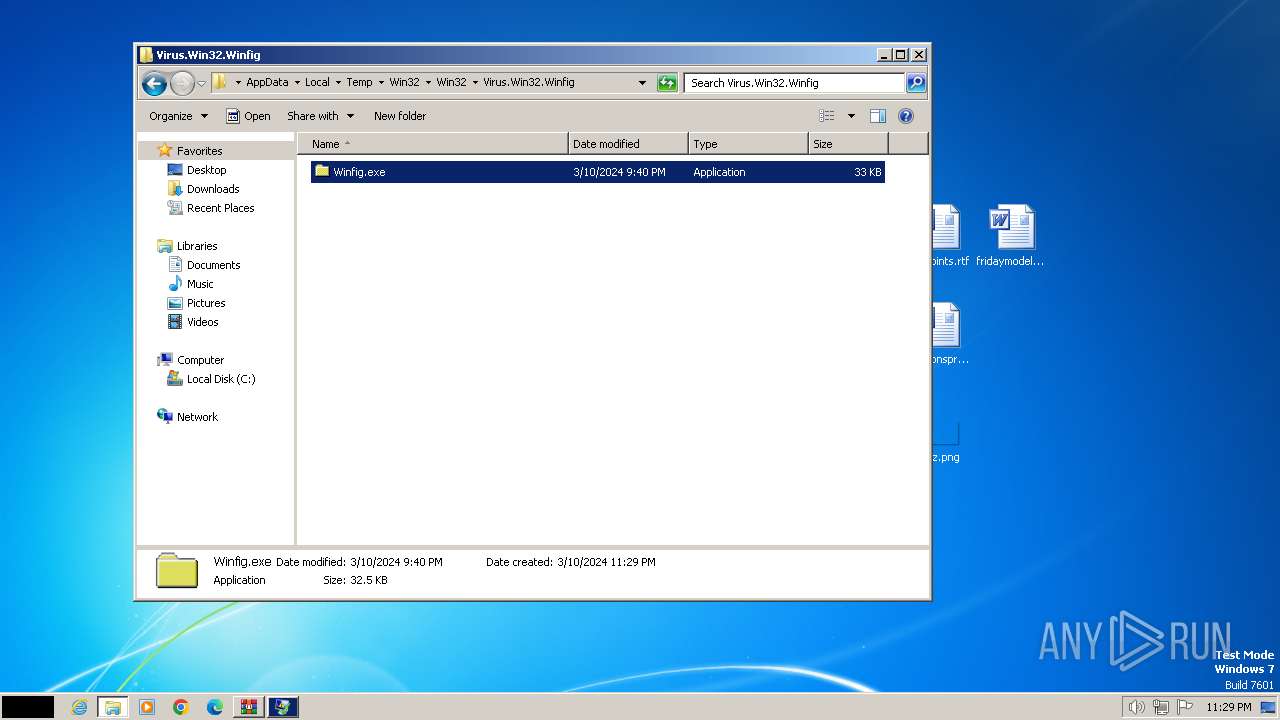Click the large file icon in details pane

pyautogui.click(x=177, y=571)
